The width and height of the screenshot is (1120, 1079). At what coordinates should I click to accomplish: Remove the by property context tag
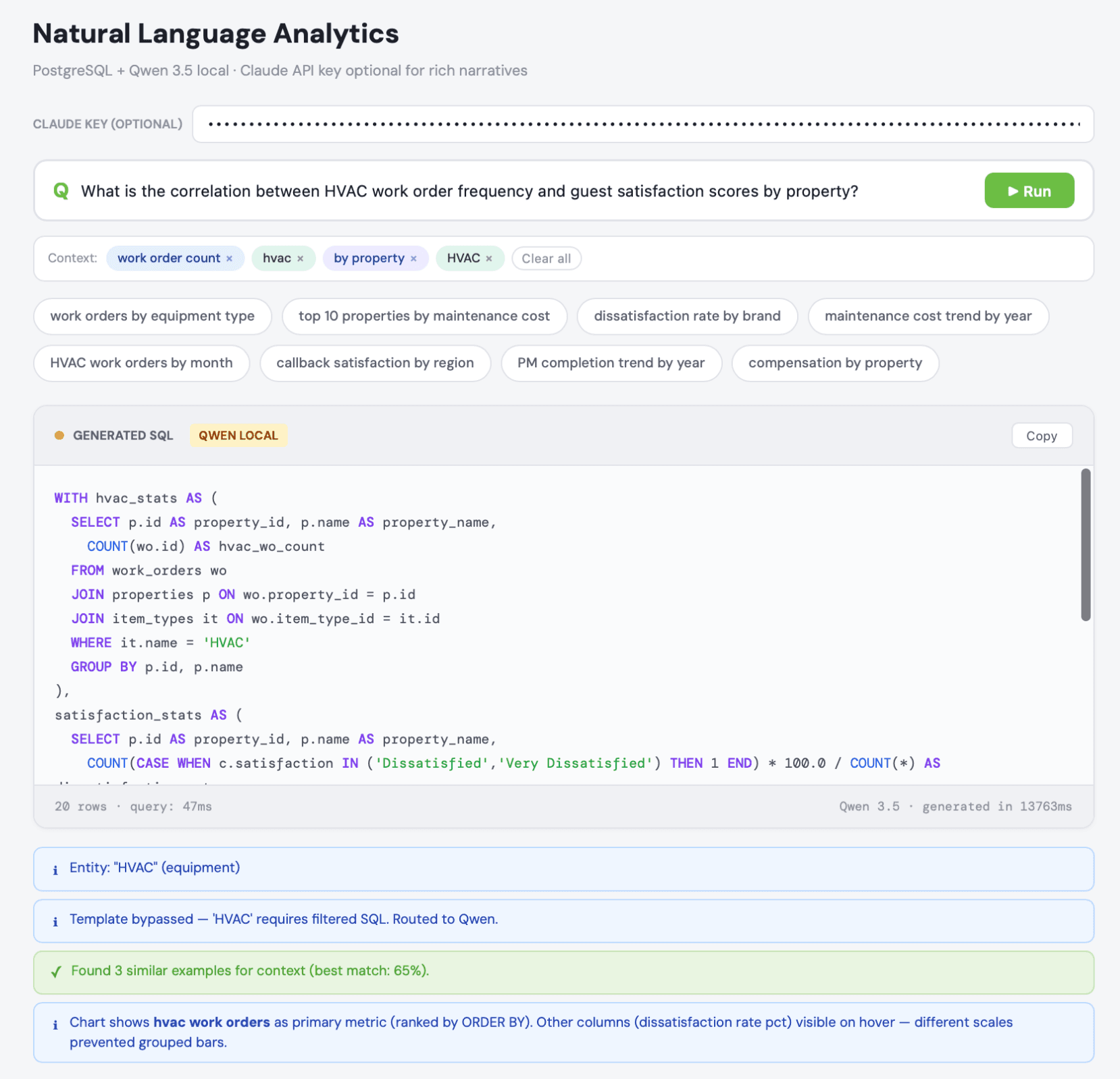click(414, 258)
